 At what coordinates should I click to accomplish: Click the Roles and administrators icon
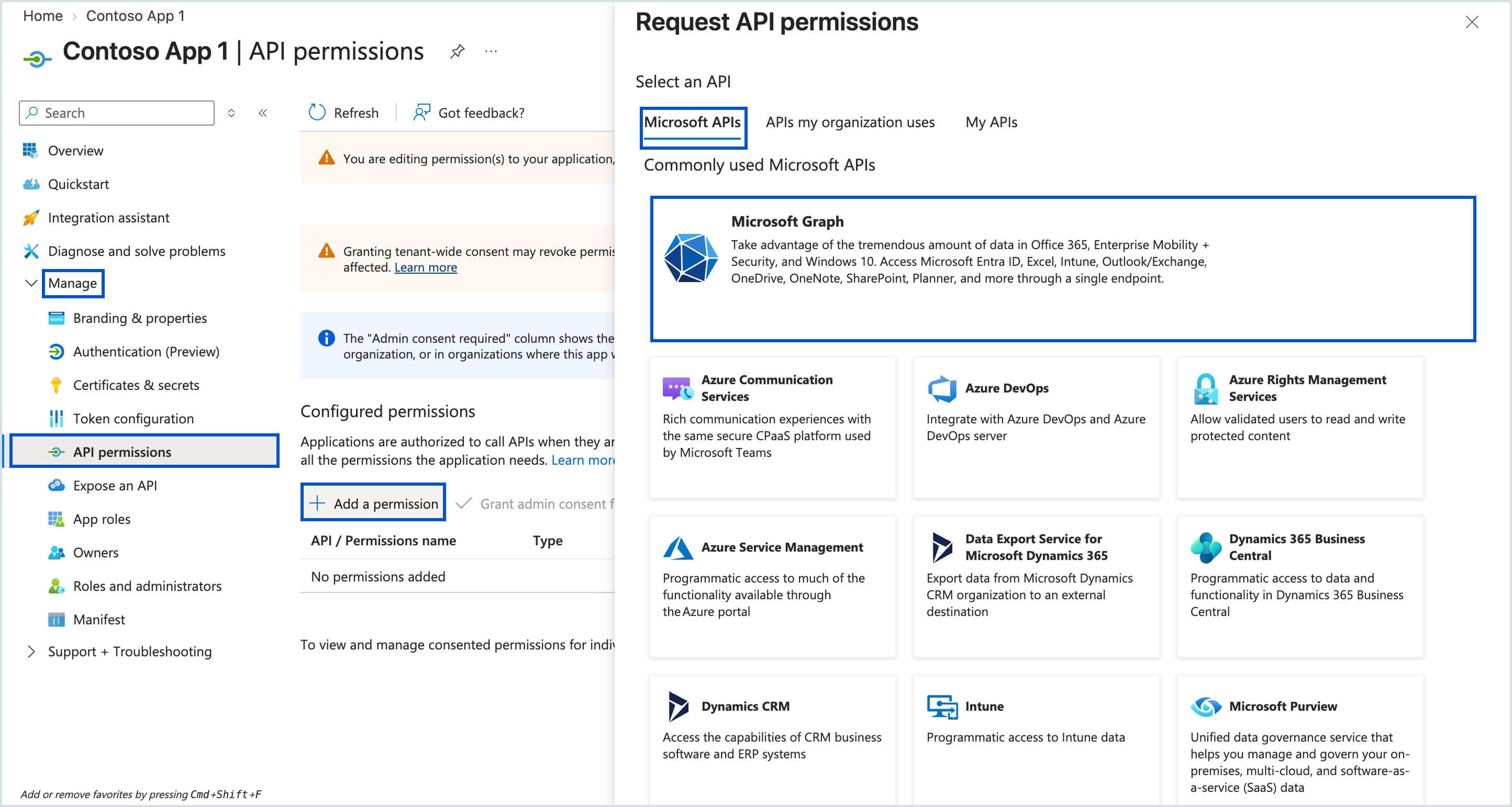(56, 586)
